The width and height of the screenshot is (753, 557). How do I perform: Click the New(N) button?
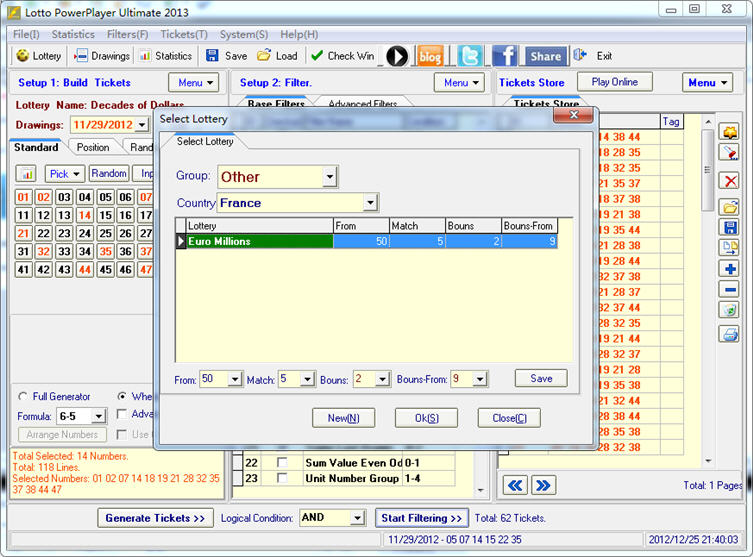coord(343,418)
